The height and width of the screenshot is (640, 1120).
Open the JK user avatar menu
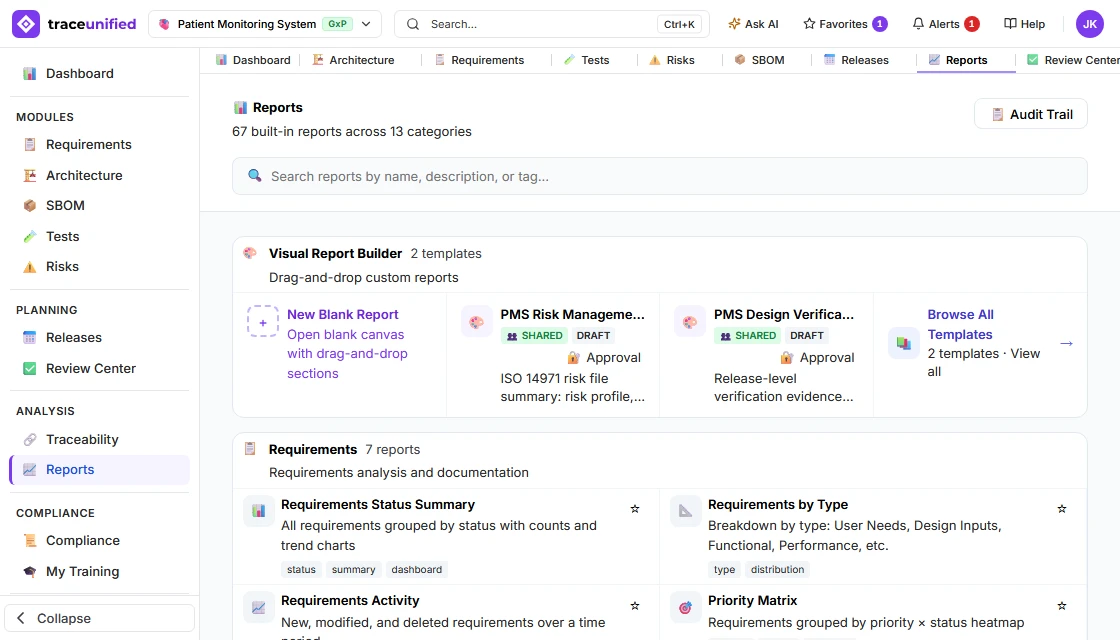(x=1089, y=24)
